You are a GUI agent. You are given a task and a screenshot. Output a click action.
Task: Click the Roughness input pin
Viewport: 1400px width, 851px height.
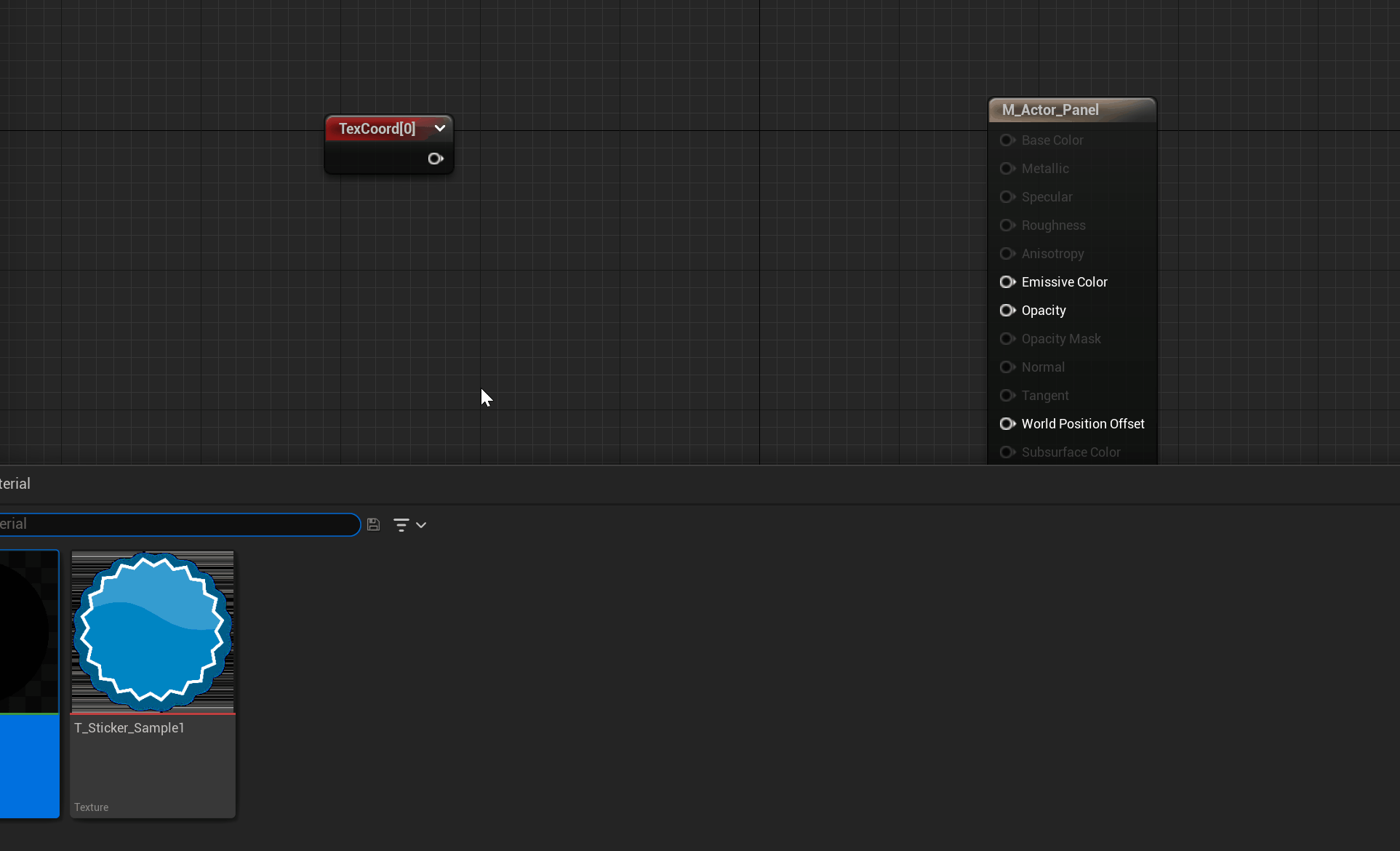point(1007,225)
